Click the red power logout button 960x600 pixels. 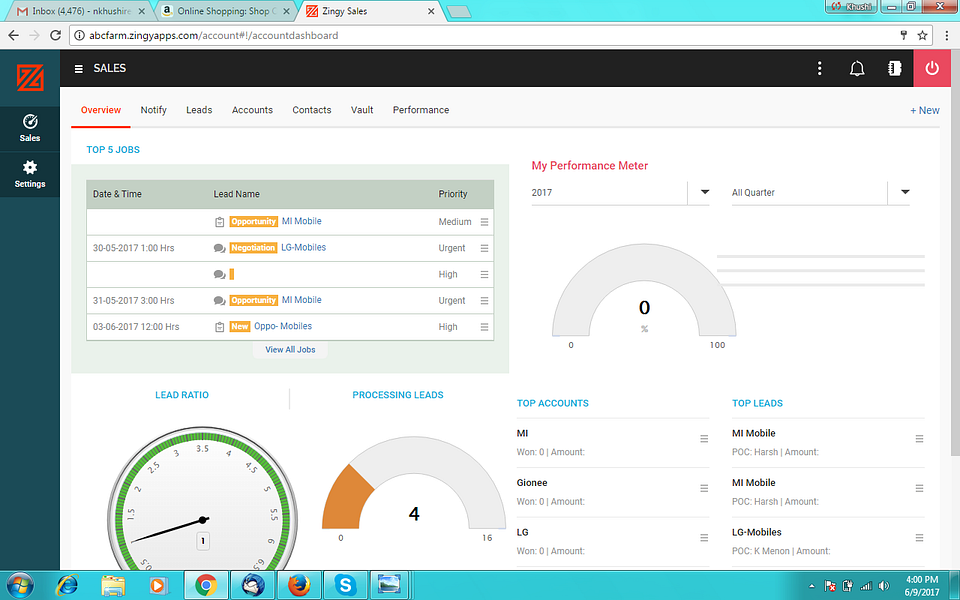click(932, 68)
